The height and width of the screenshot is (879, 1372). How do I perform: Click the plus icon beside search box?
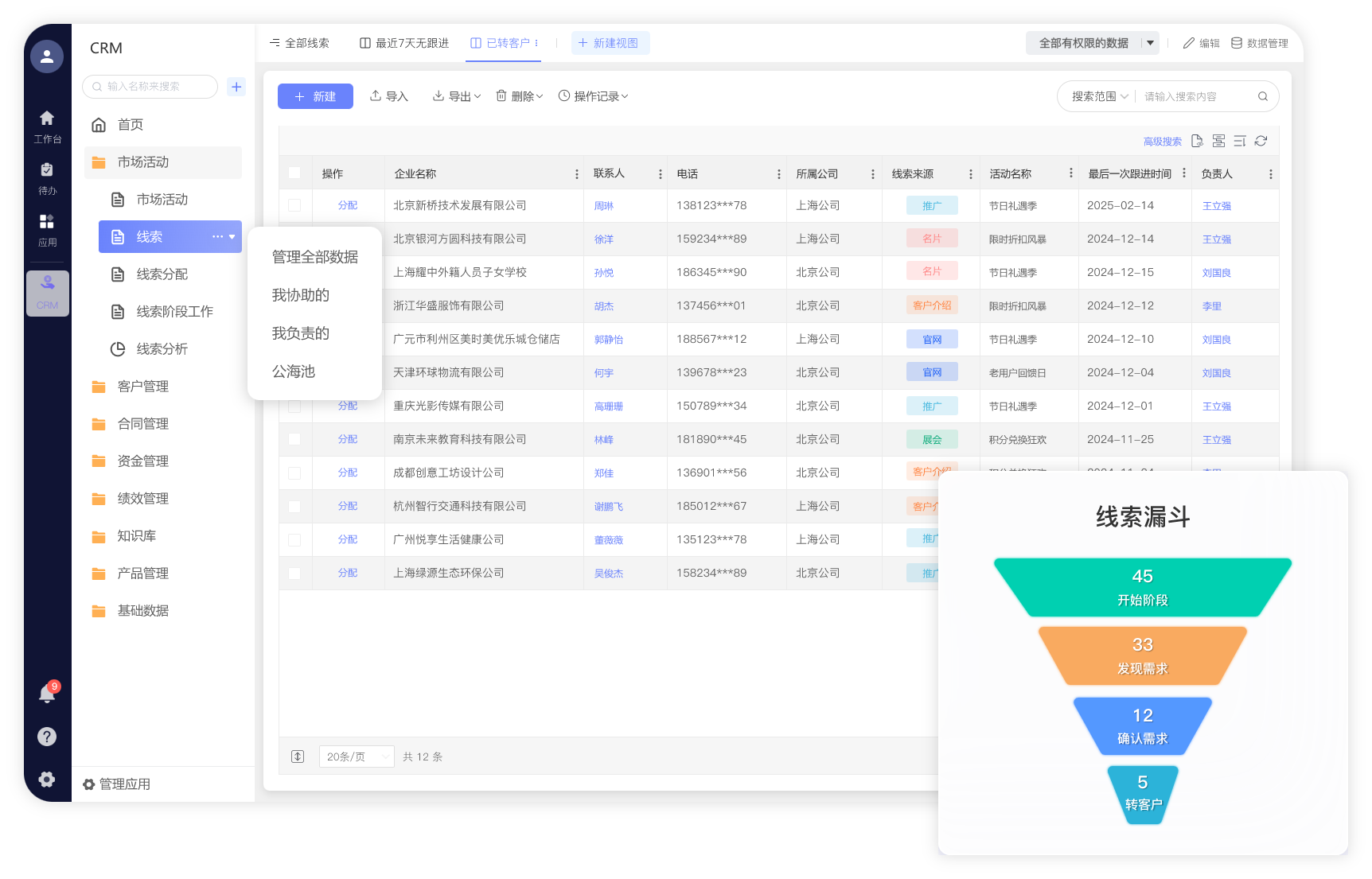click(236, 87)
